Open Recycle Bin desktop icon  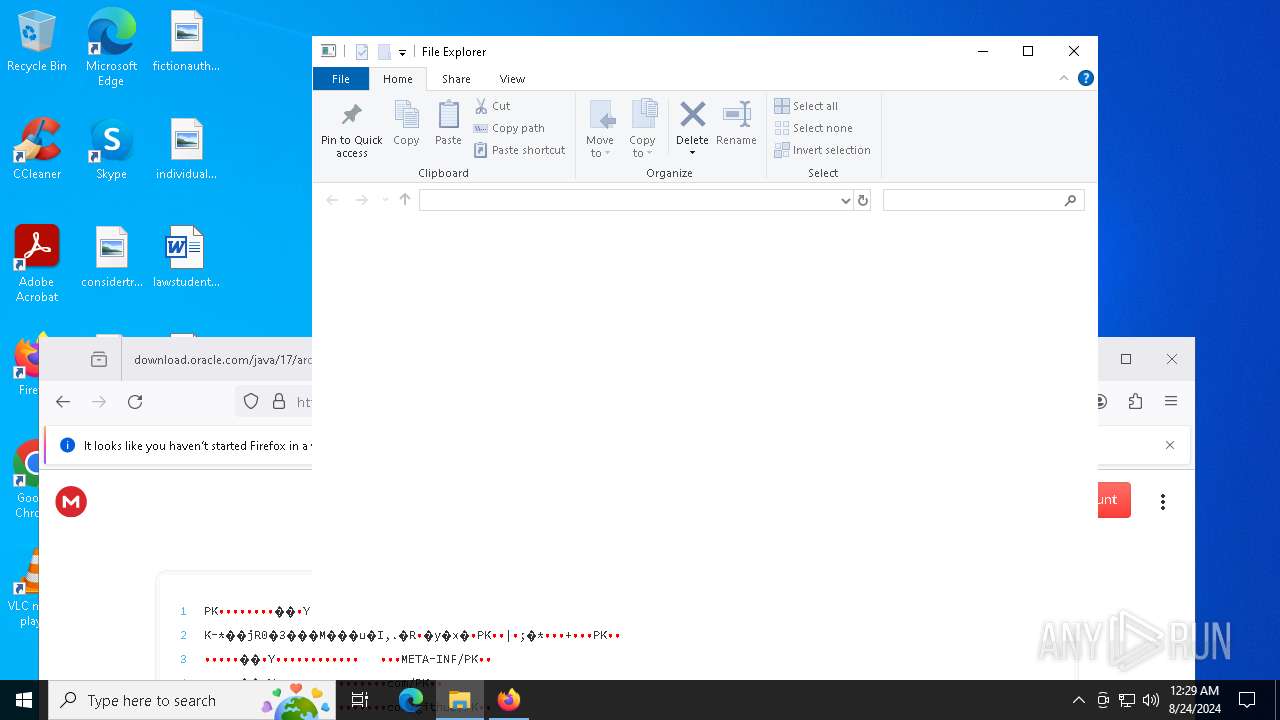(x=37, y=42)
